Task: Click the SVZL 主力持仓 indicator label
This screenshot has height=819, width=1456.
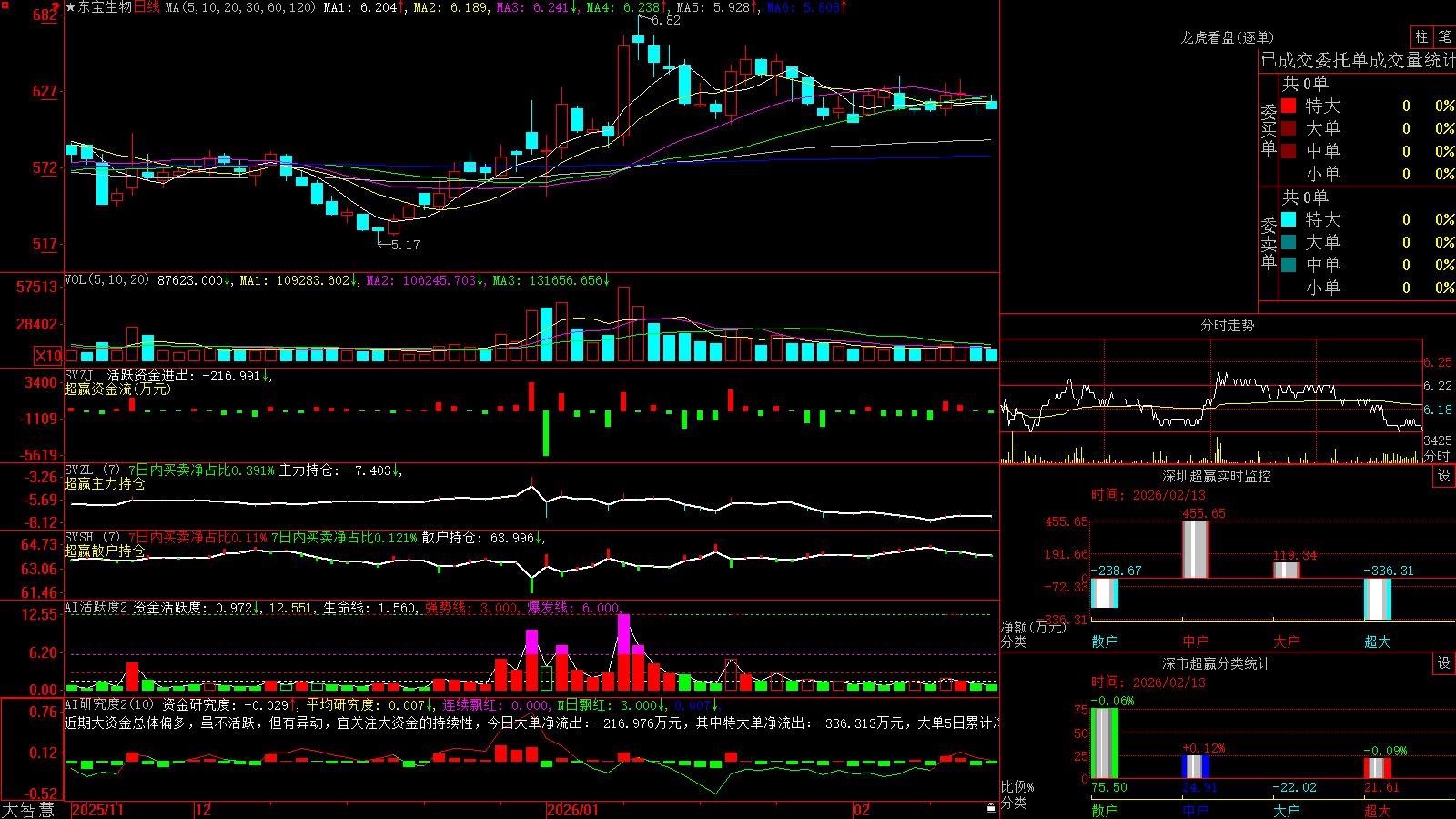Action: 231,470
